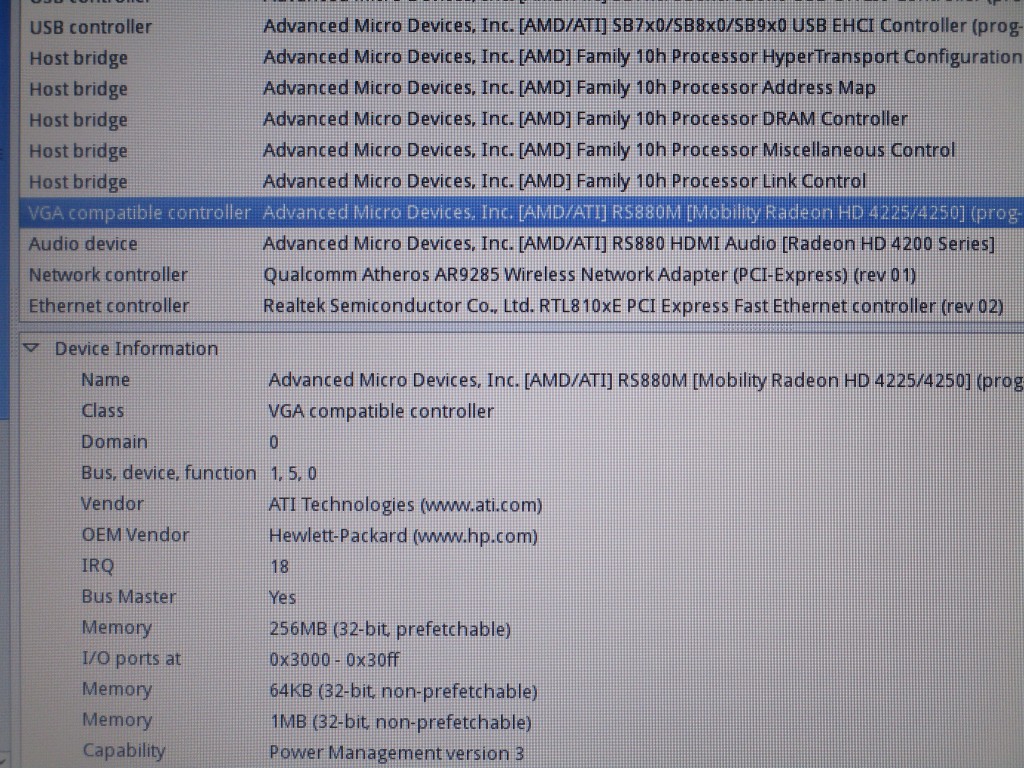This screenshot has width=1024, height=768.
Task: Select the highlighted VGA compatible controller row
Action: [x=521, y=212]
